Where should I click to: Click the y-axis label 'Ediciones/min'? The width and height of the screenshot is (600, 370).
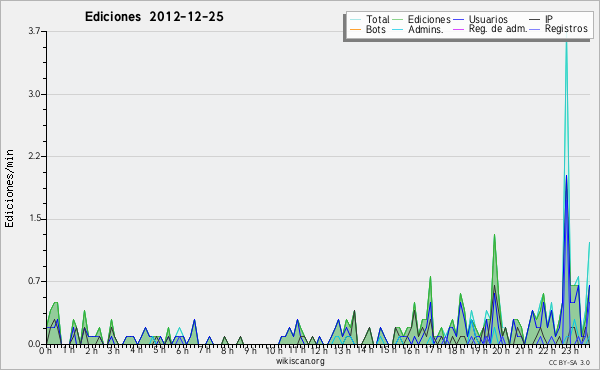coord(9,188)
